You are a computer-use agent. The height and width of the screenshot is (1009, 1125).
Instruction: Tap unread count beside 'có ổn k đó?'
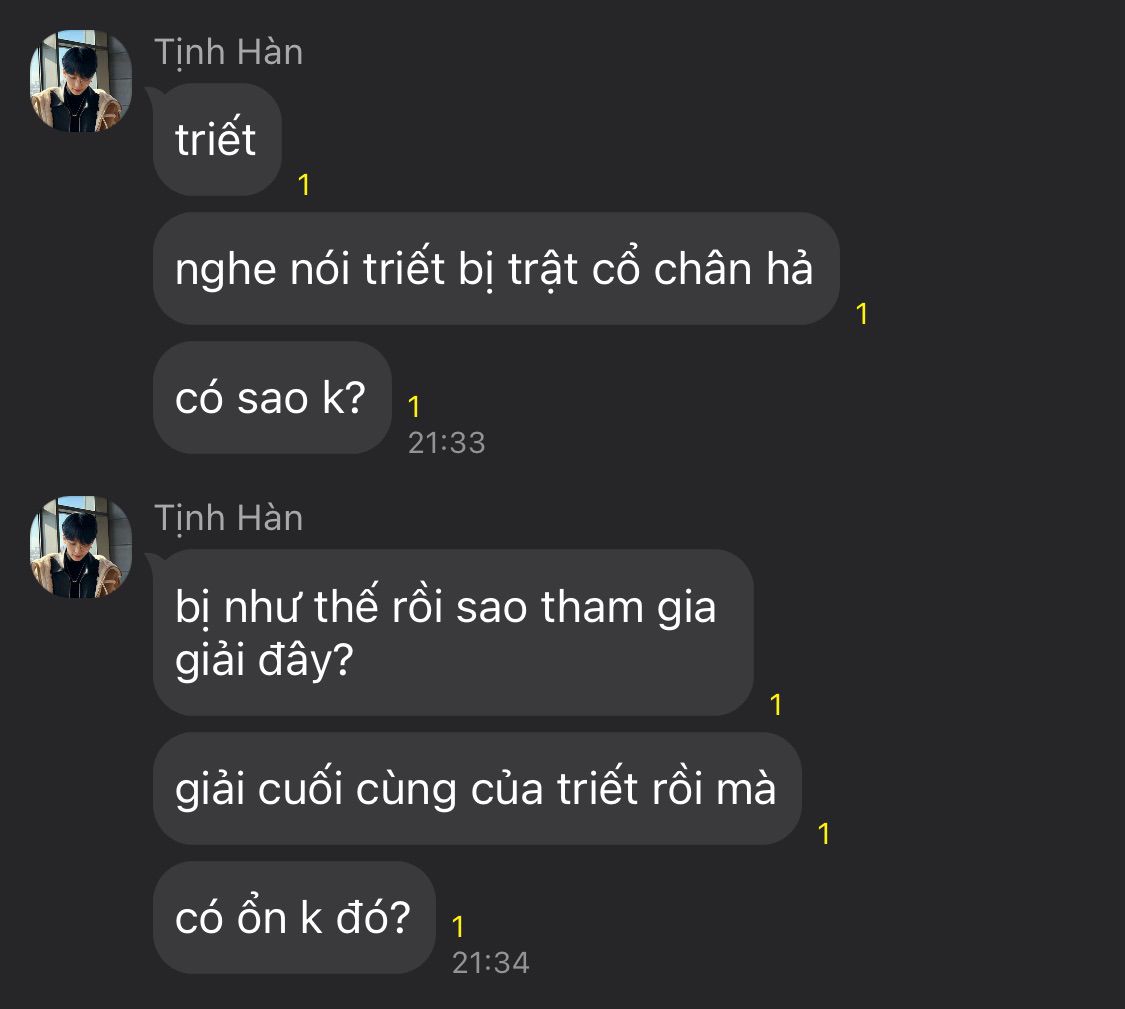pyautogui.click(x=458, y=927)
